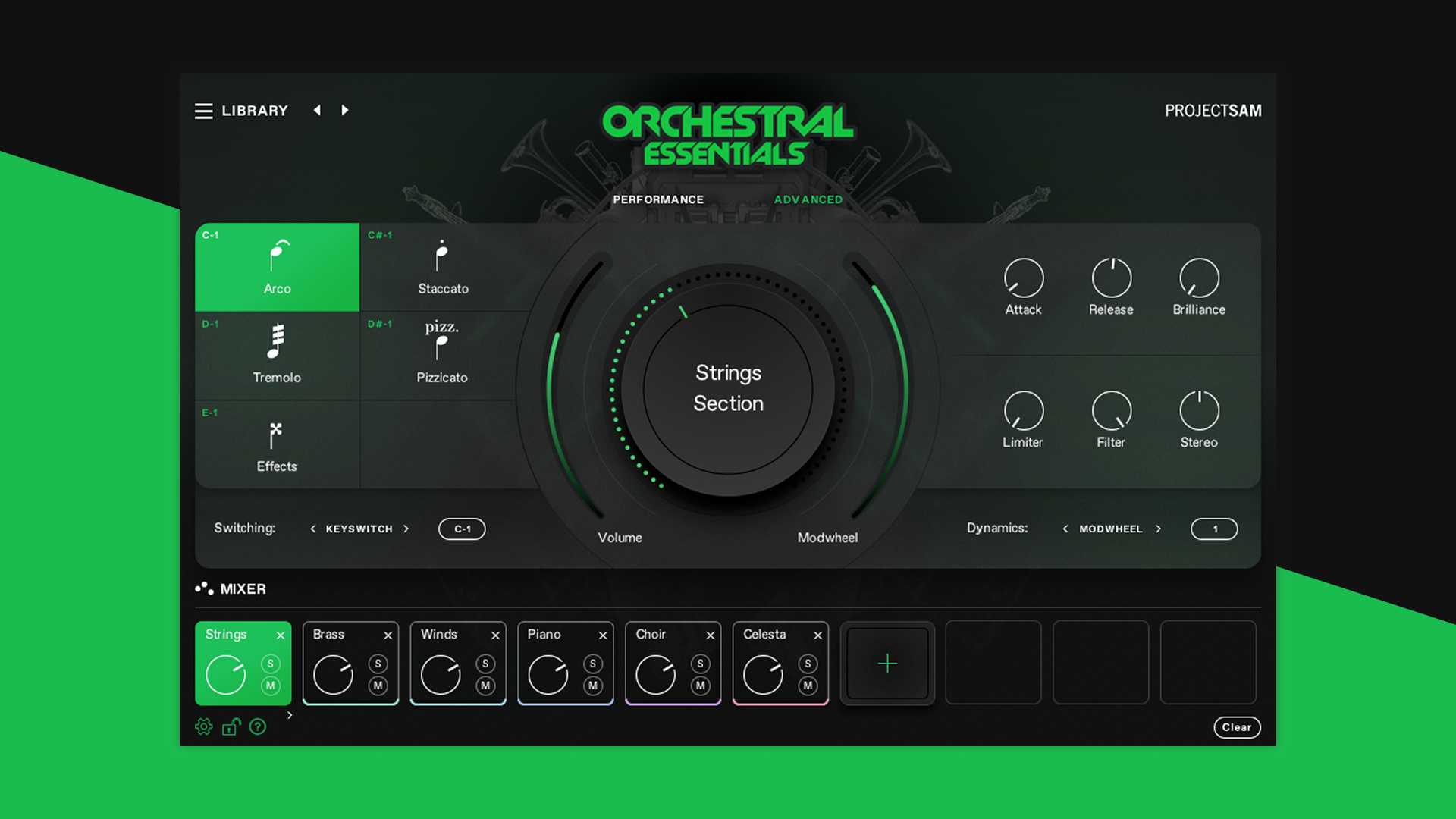1456x819 pixels.
Task: Switch to the Advanced tab
Action: (x=808, y=199)
